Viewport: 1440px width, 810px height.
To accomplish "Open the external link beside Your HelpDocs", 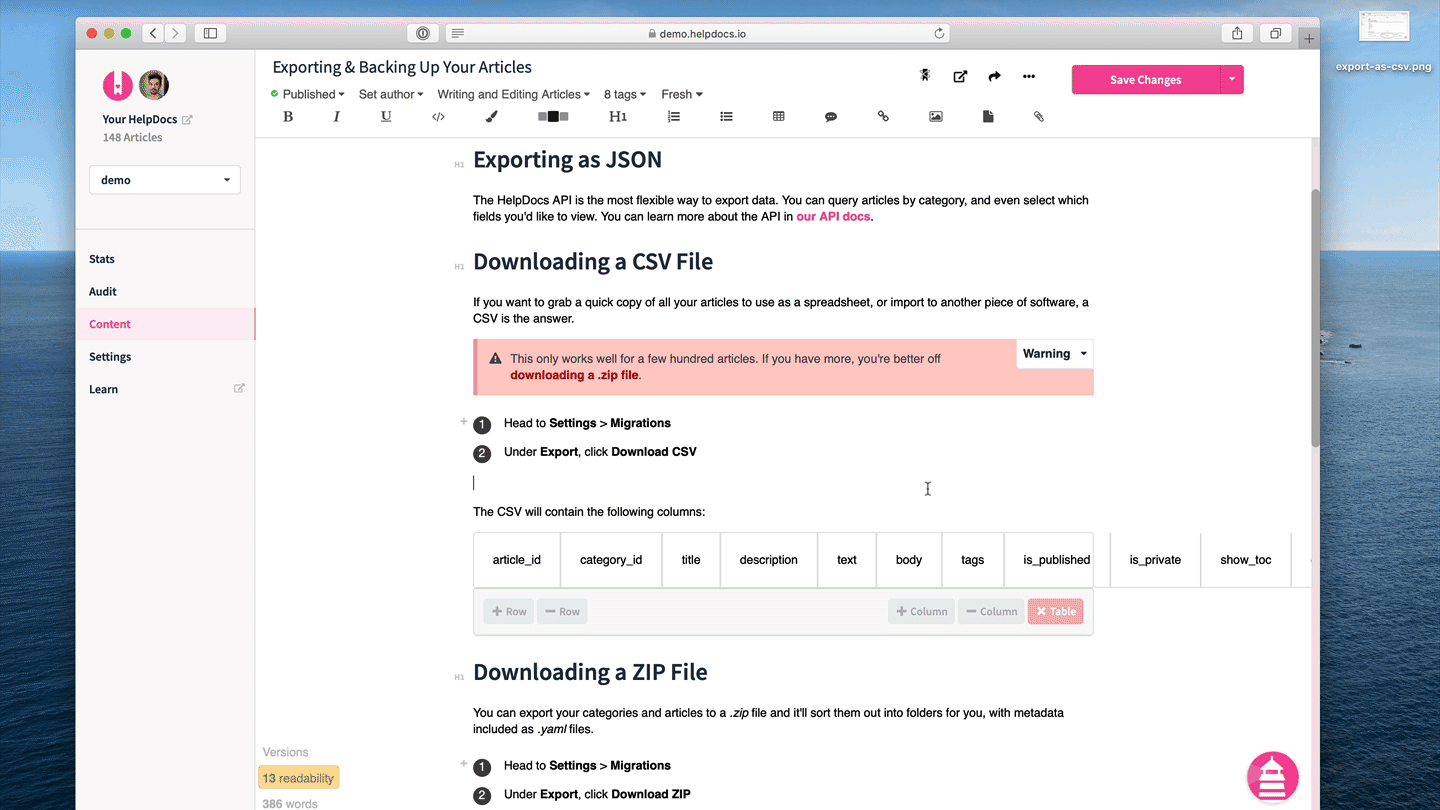I will tap(187, 119).
